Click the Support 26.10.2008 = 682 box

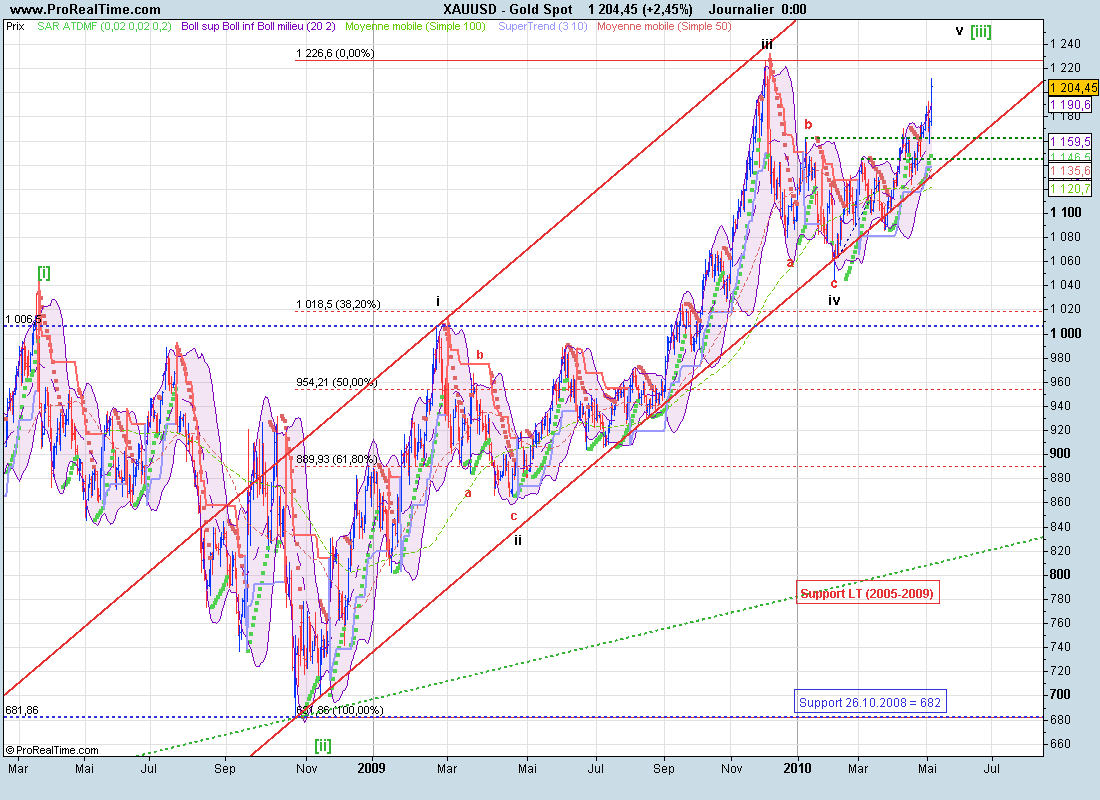(x=870, y=702)
